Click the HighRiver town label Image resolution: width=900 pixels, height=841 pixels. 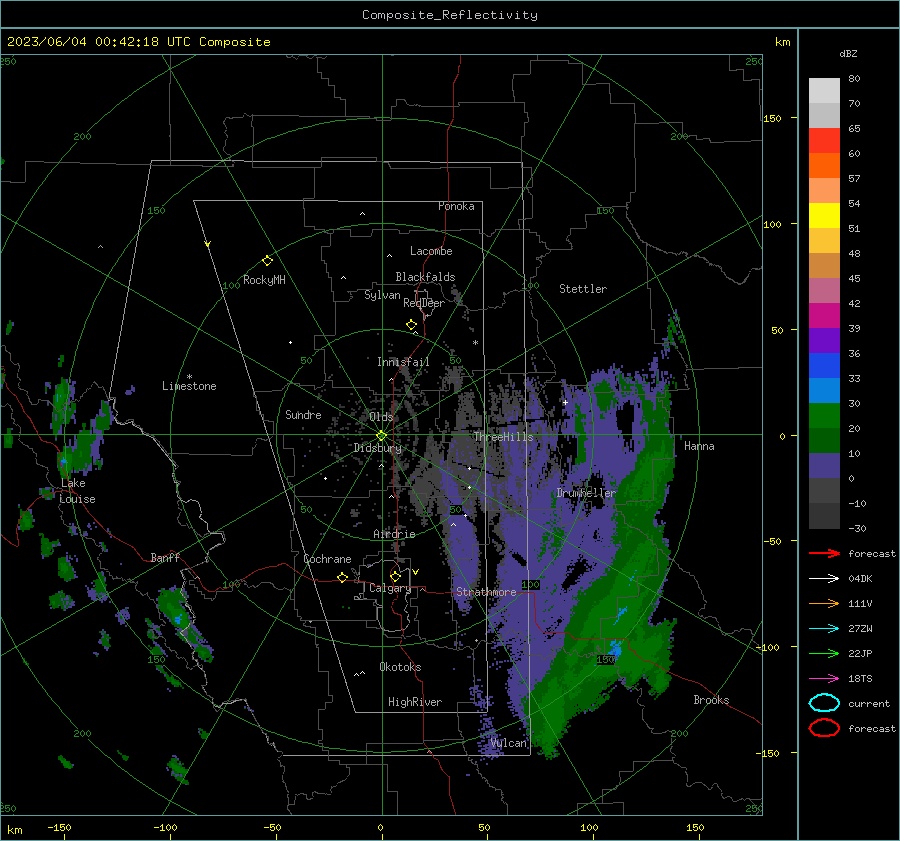tap(415, 702)
